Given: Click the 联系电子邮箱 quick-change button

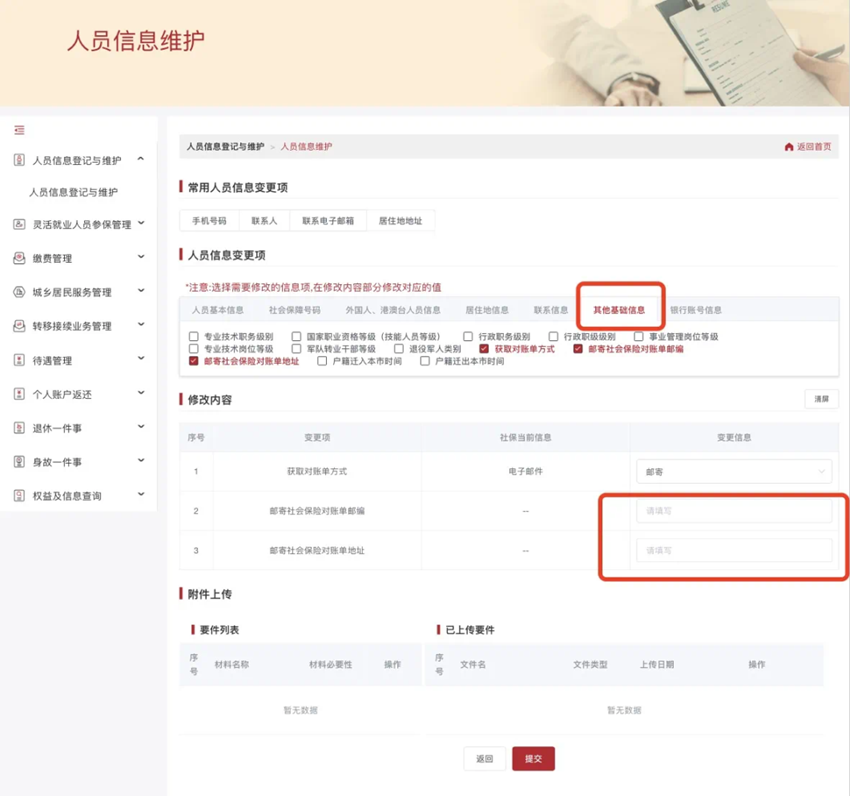Looking at the screenshot, I should click(328, 221).
